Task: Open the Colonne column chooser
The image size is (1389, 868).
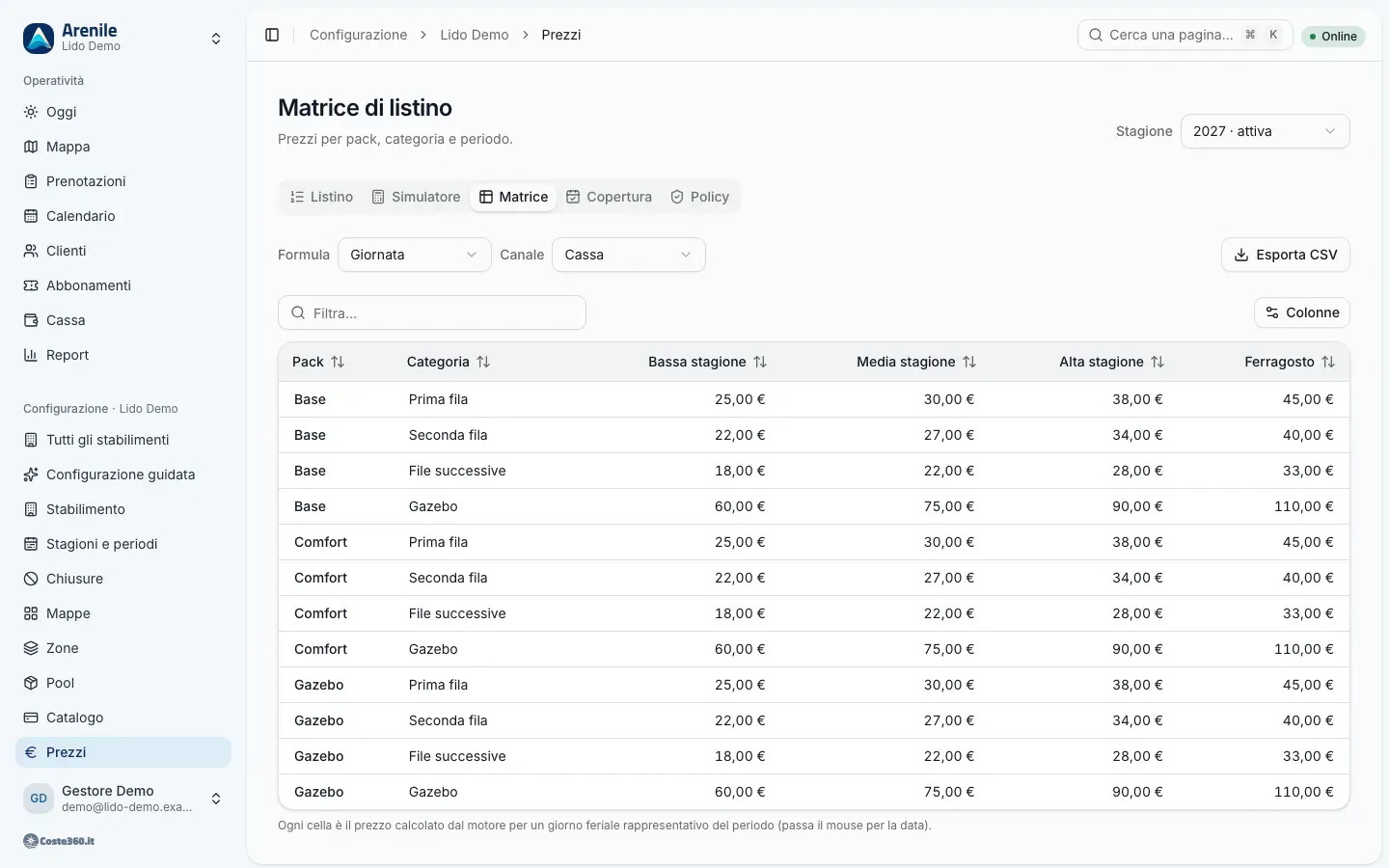Action: (1302, 312)
